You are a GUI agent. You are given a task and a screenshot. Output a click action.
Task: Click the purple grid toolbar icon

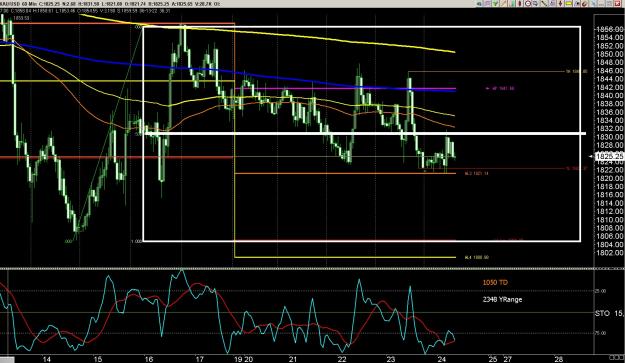click(x=487, y=4)
